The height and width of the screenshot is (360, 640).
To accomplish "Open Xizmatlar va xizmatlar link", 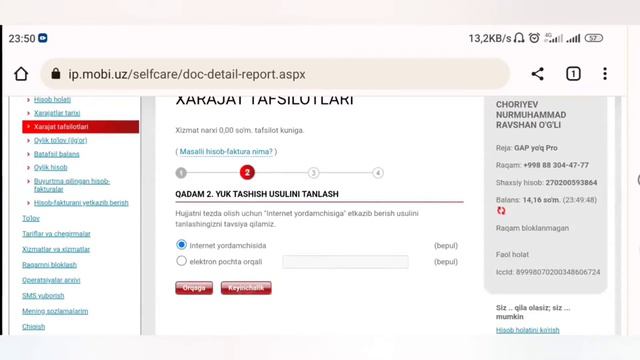I will pos(56,249).
